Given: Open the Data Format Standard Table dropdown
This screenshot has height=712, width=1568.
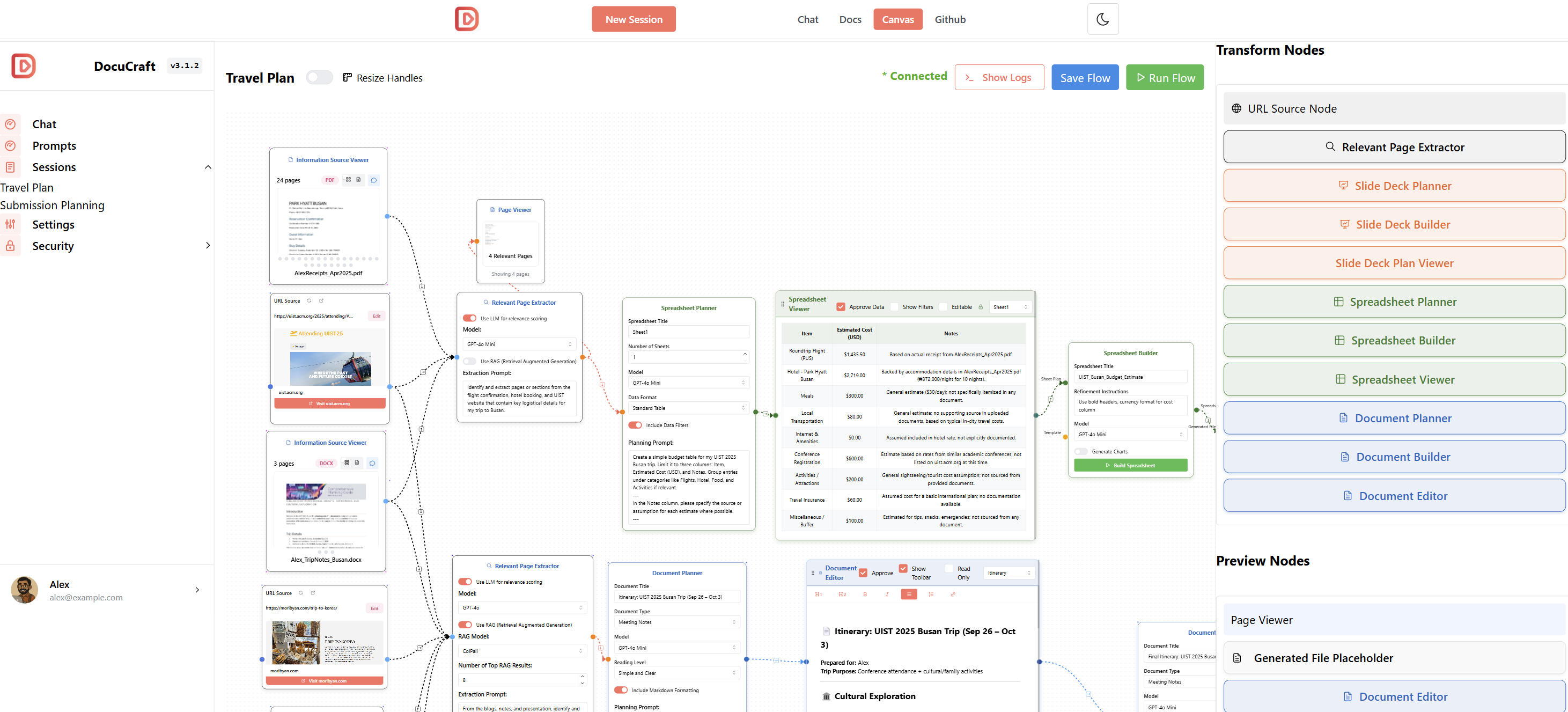Looking at the screenshot, I should (688, 408).
